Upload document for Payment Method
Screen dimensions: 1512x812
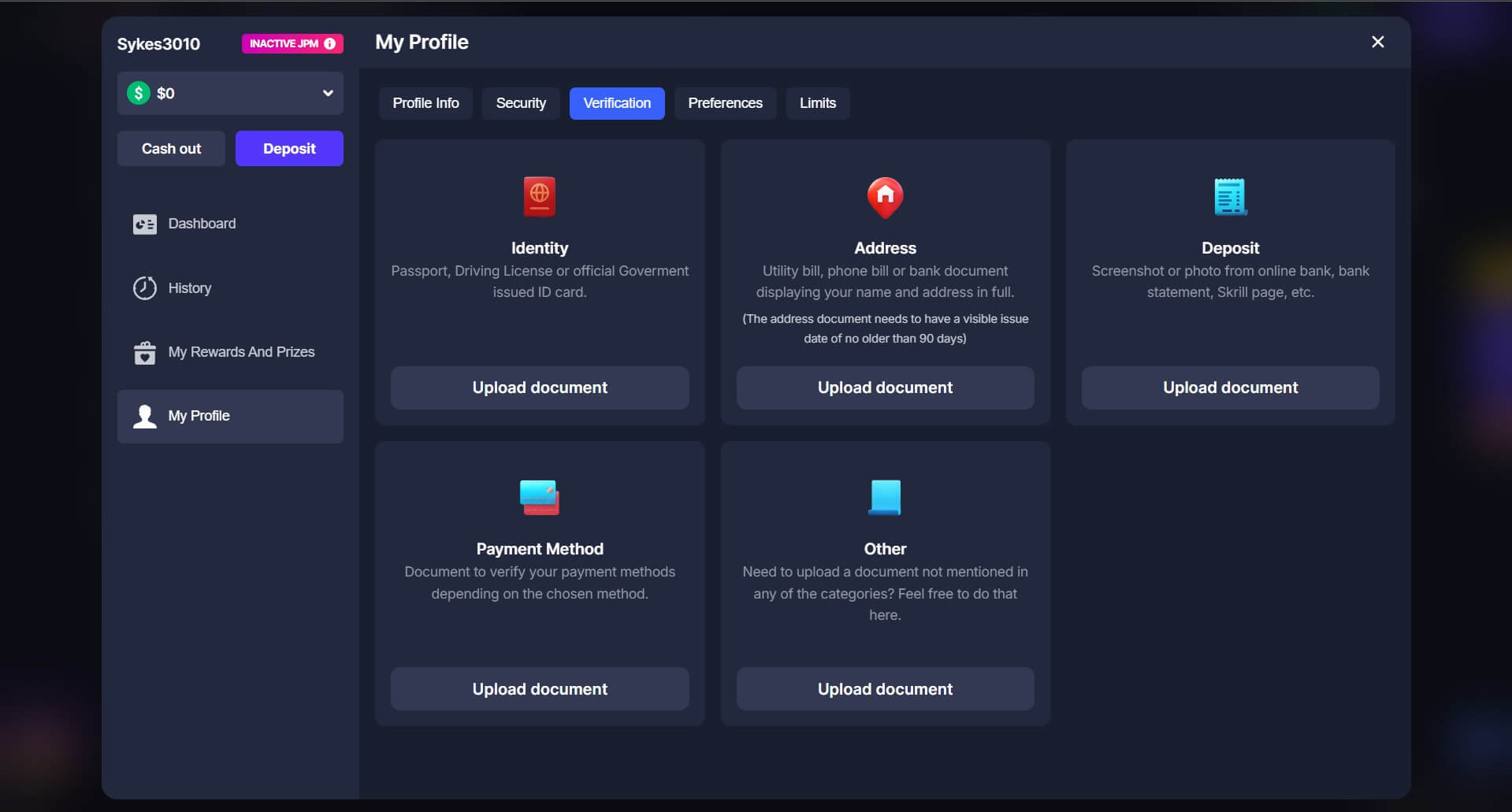pyautogui.click(x=540, y=689)
